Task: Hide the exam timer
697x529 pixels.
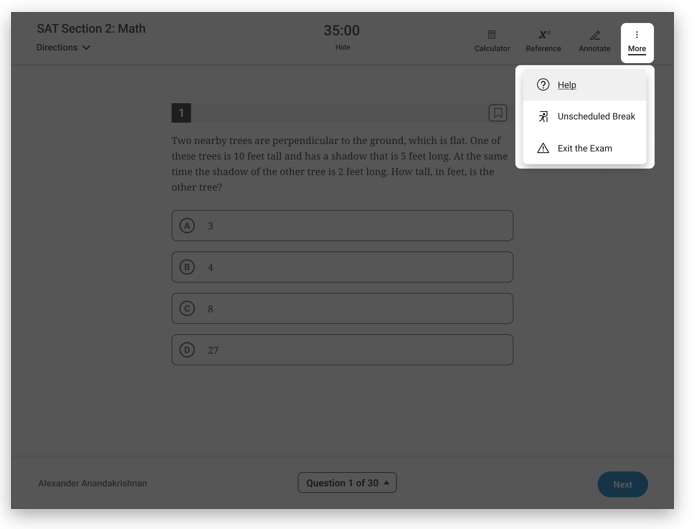Action: point(342,47)
